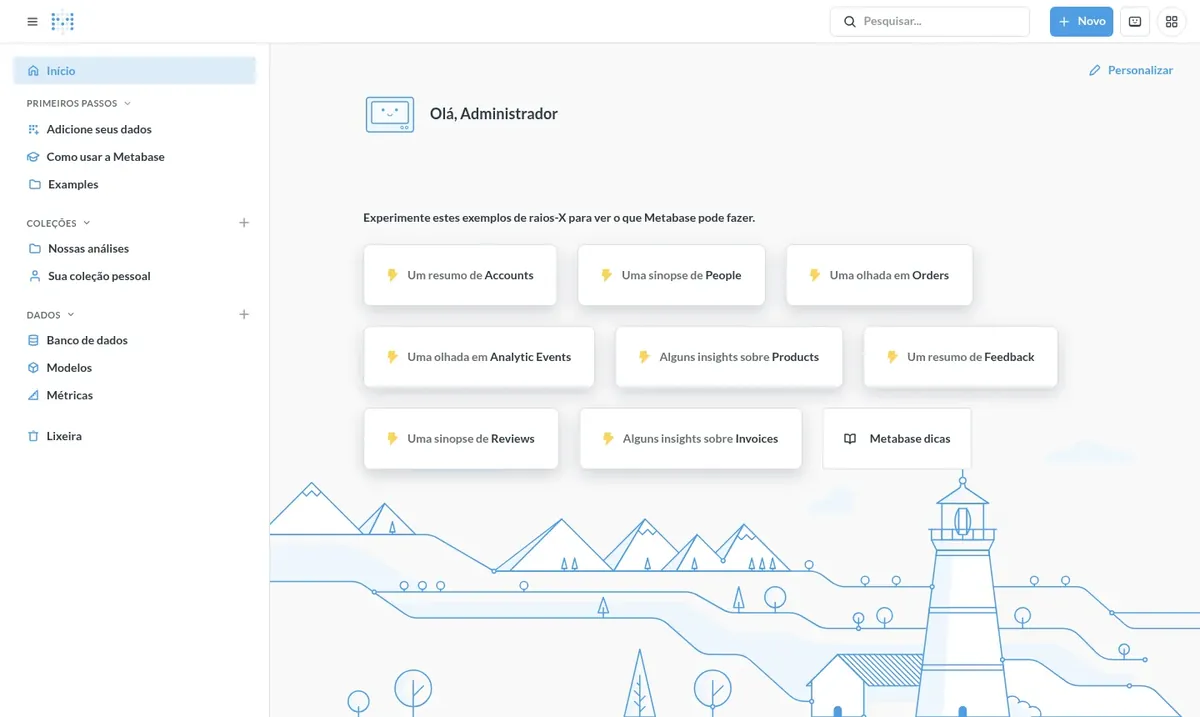Open Alguns insights sobre Invoices card
1200x717 pixels.
690,438
